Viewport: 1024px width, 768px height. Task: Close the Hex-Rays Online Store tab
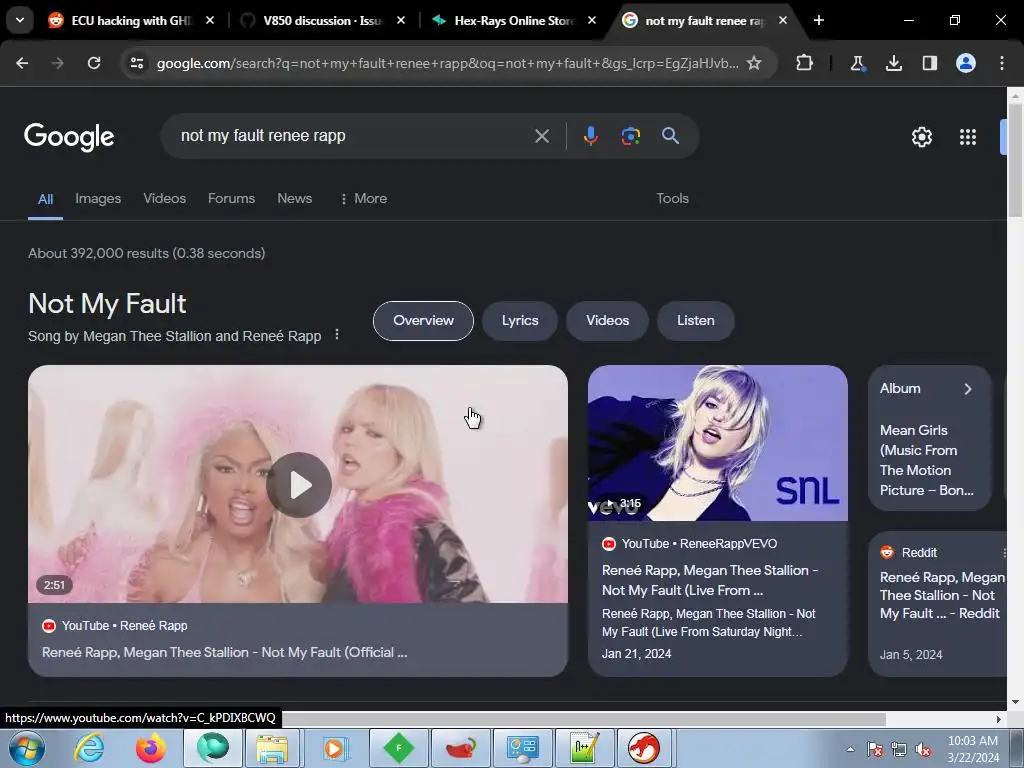pos(592,20)
